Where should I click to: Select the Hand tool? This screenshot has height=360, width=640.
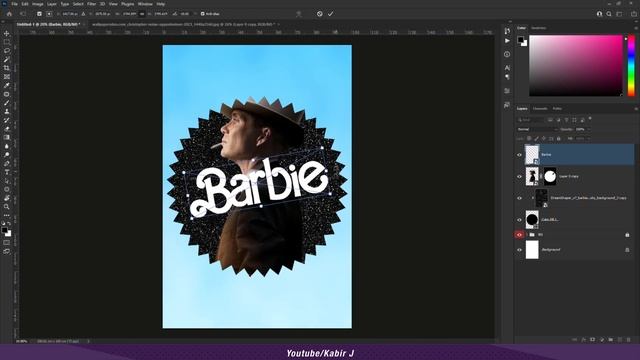(x=7, y=198)
